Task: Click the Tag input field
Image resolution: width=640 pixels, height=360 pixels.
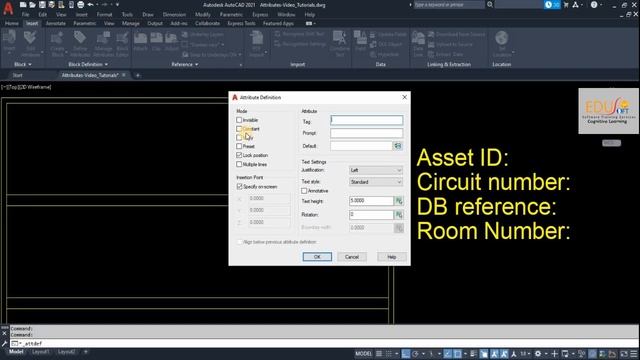Action: tap(367, 120)
